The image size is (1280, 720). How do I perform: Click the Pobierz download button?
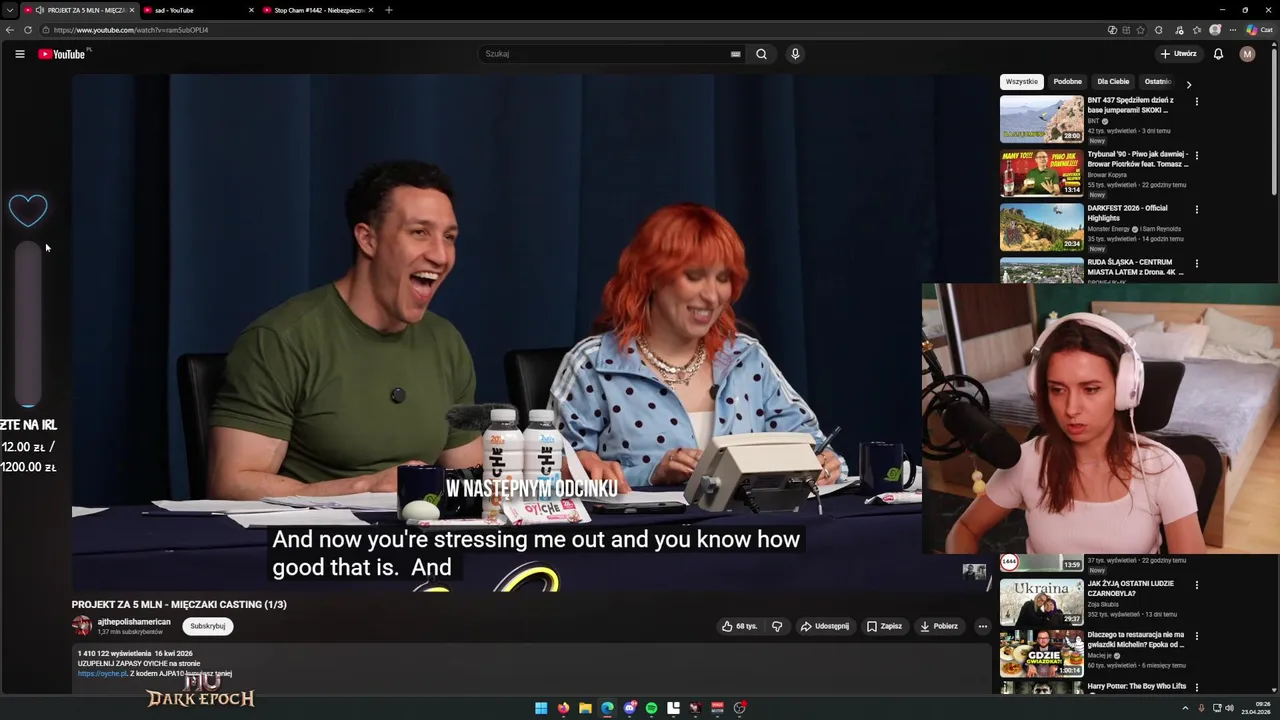click(939, 626)
